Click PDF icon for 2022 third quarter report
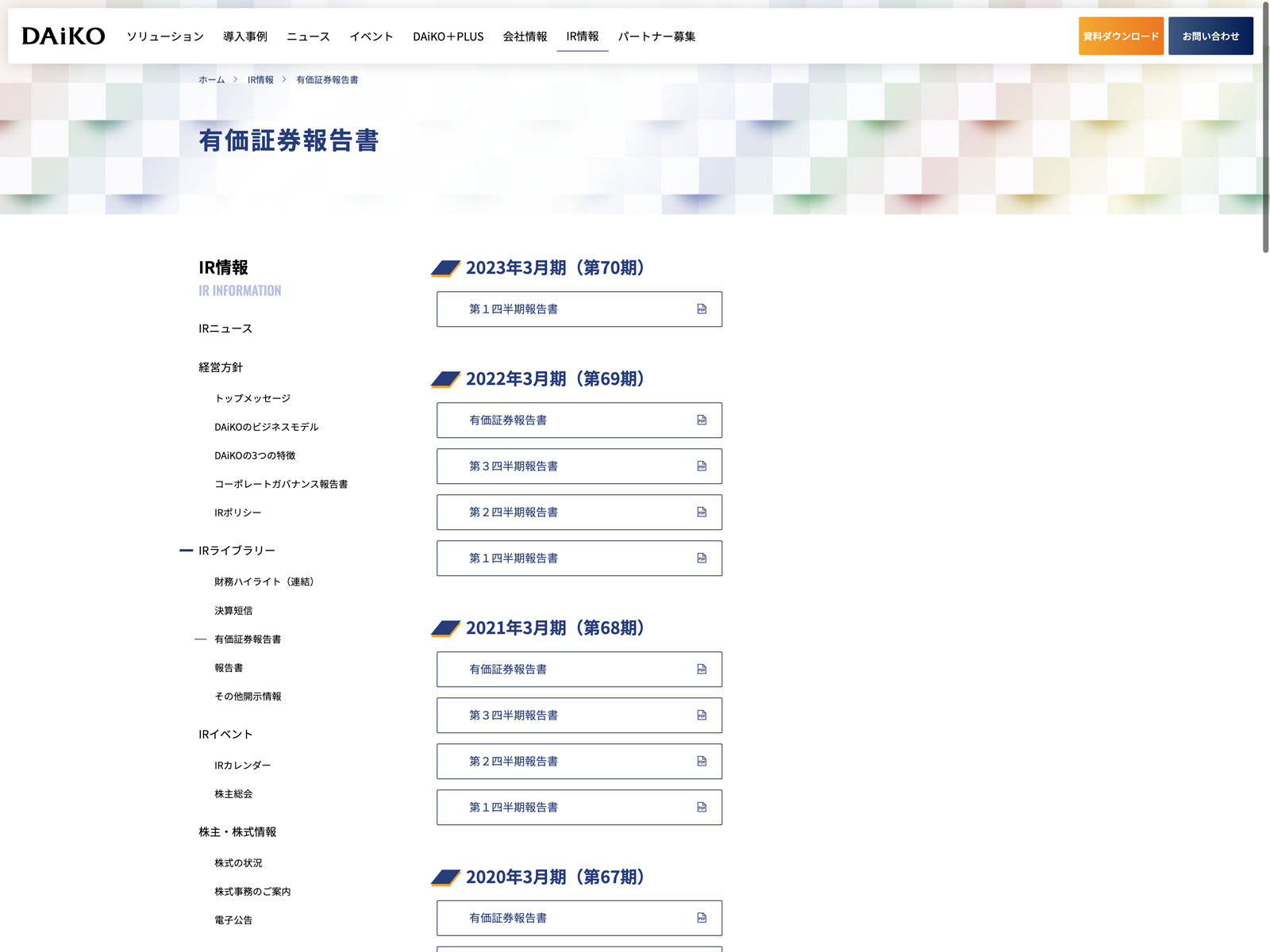Screen dimensions: 1270x952 click(x=702, y=466)
